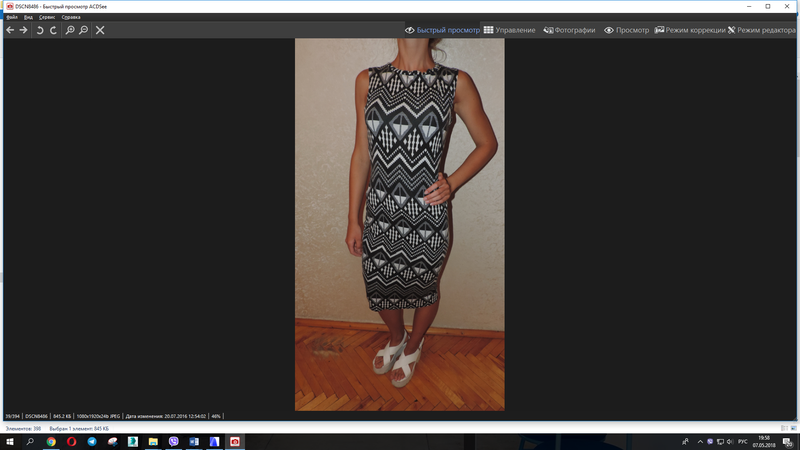800x450 pixels.
Task: Open the Справка menu
Action: pos(71,18)
